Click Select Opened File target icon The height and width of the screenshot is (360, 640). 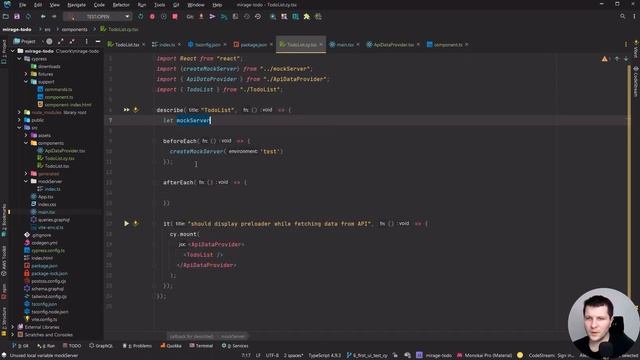click(x=49, y=41)
